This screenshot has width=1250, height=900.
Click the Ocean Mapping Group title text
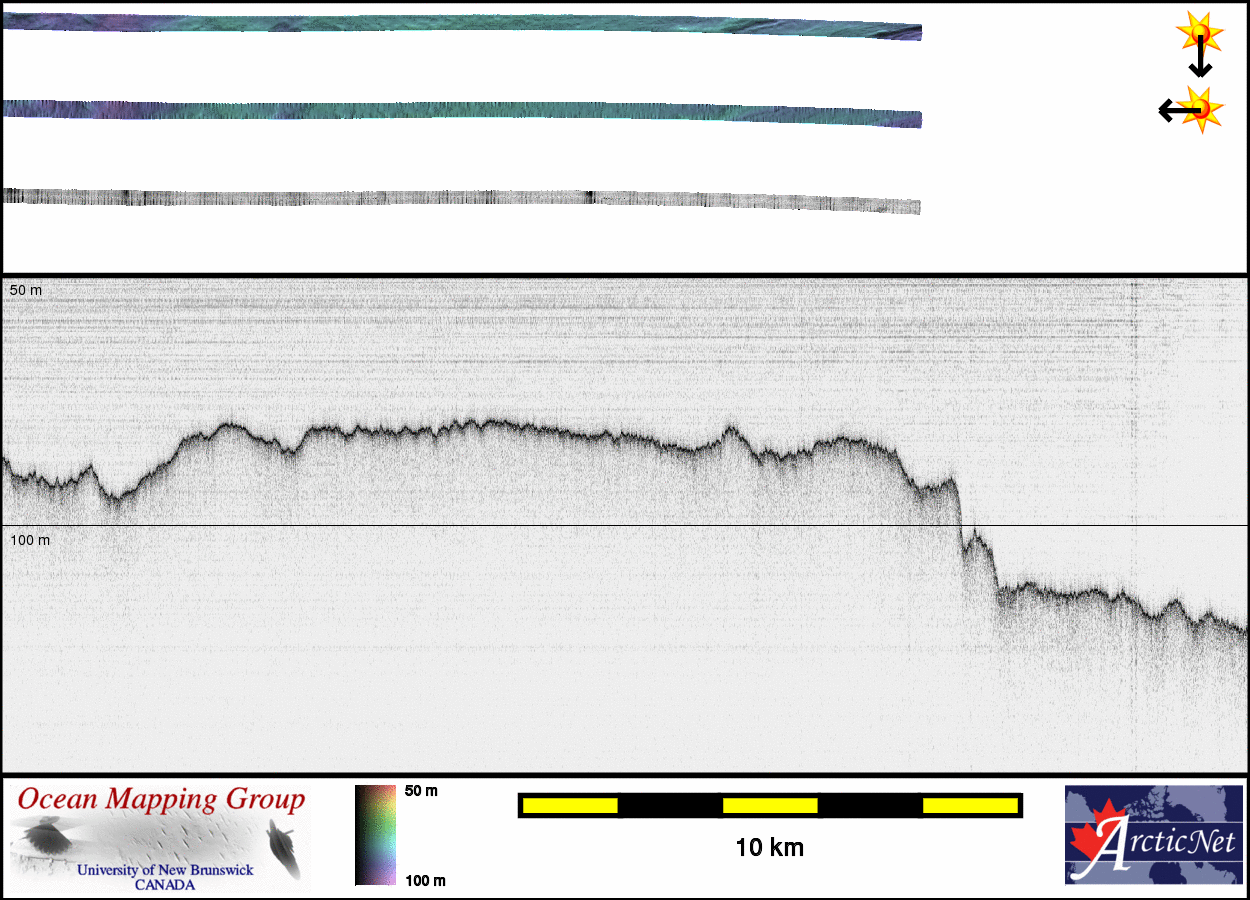click(x=161, y=800)
